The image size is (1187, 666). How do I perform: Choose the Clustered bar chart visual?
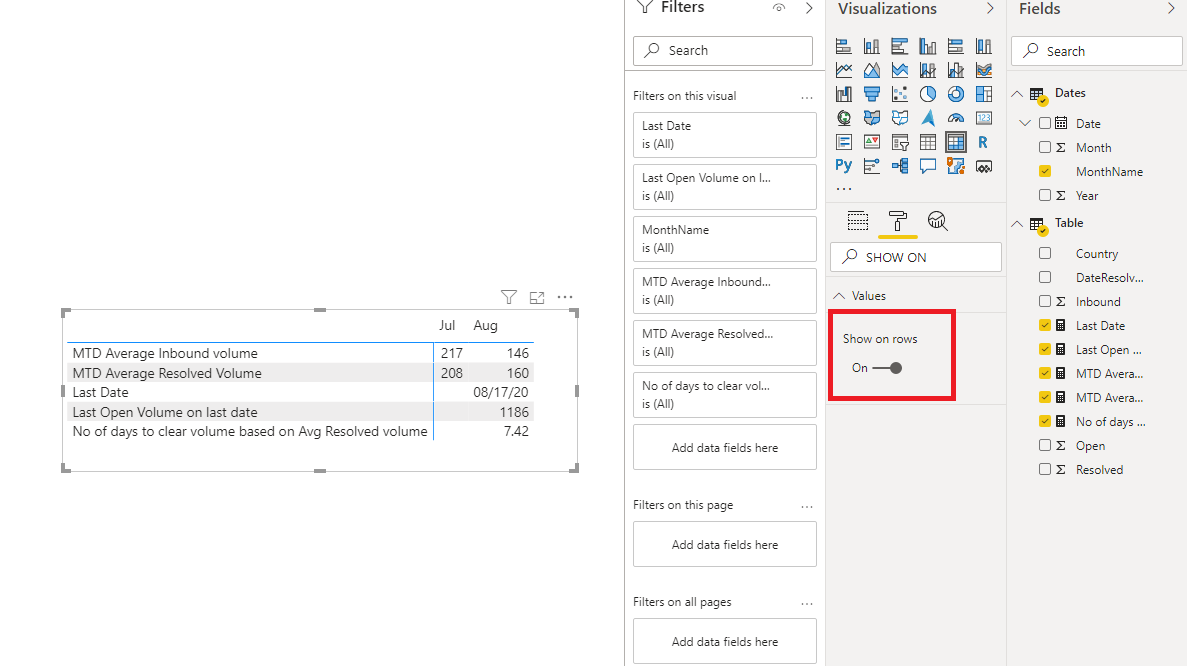pos(899,46)
